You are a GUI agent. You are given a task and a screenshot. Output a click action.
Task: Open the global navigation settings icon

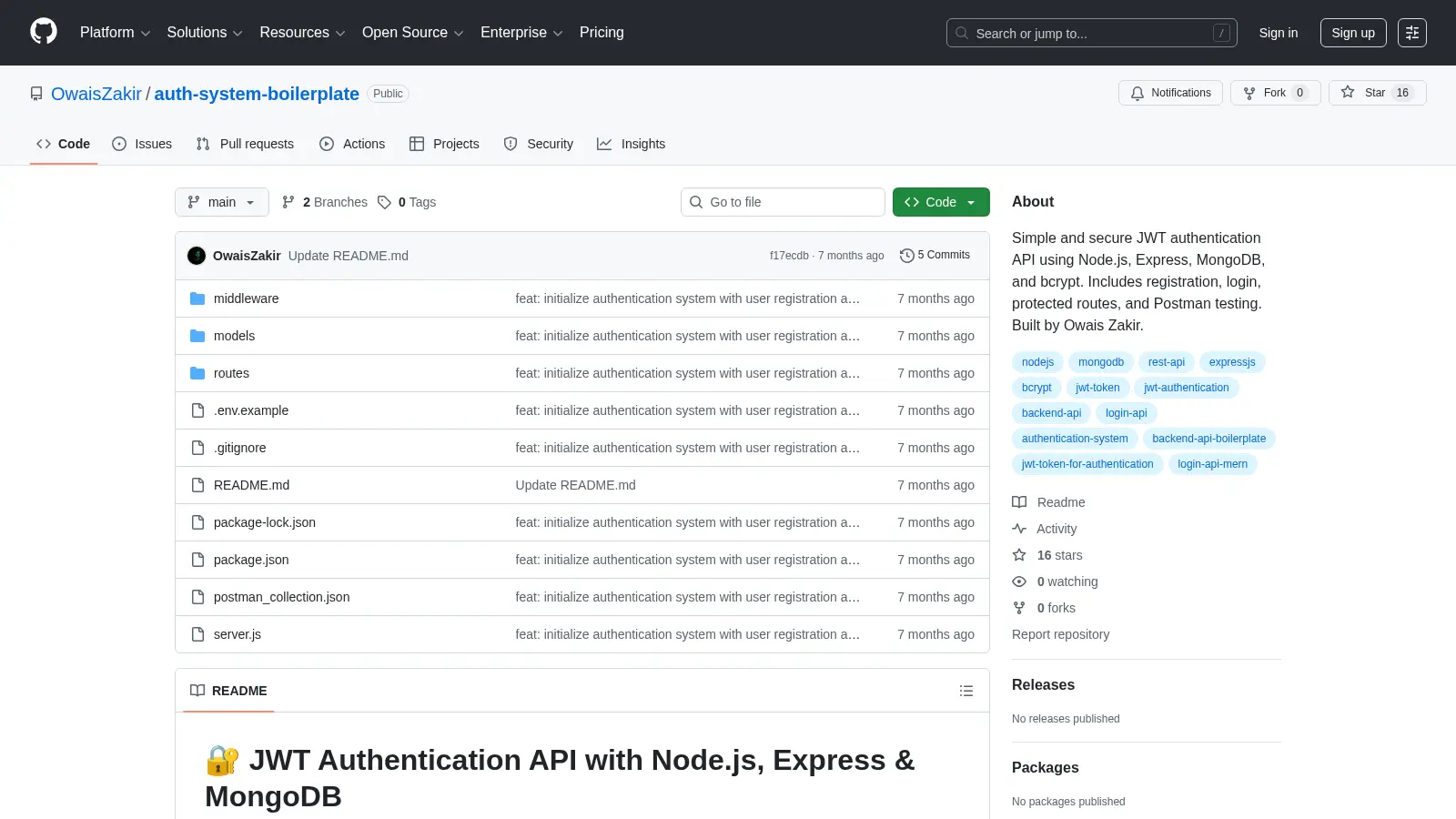tap(1412, 33)
